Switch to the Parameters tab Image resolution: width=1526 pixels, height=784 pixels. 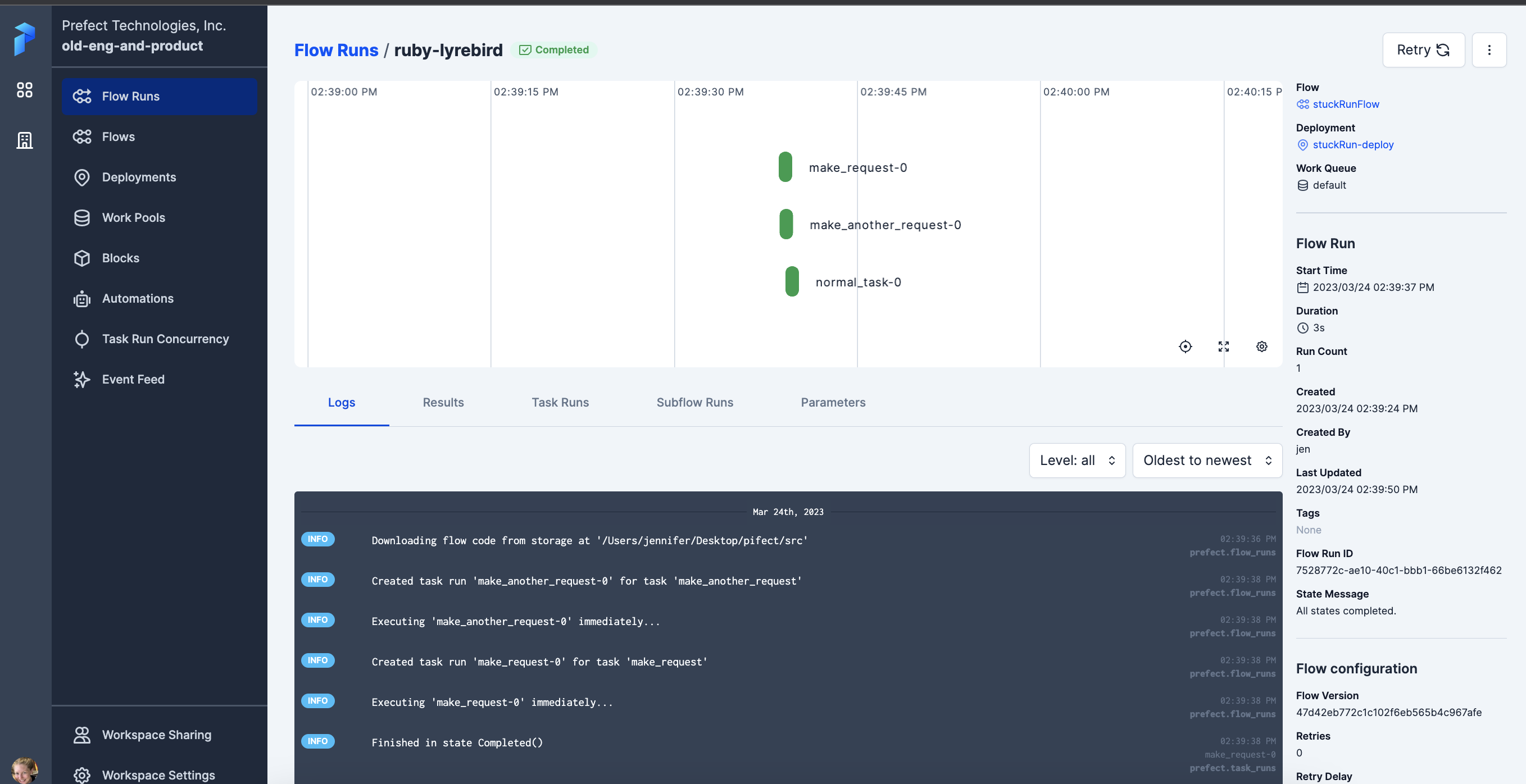coord(832,402)
